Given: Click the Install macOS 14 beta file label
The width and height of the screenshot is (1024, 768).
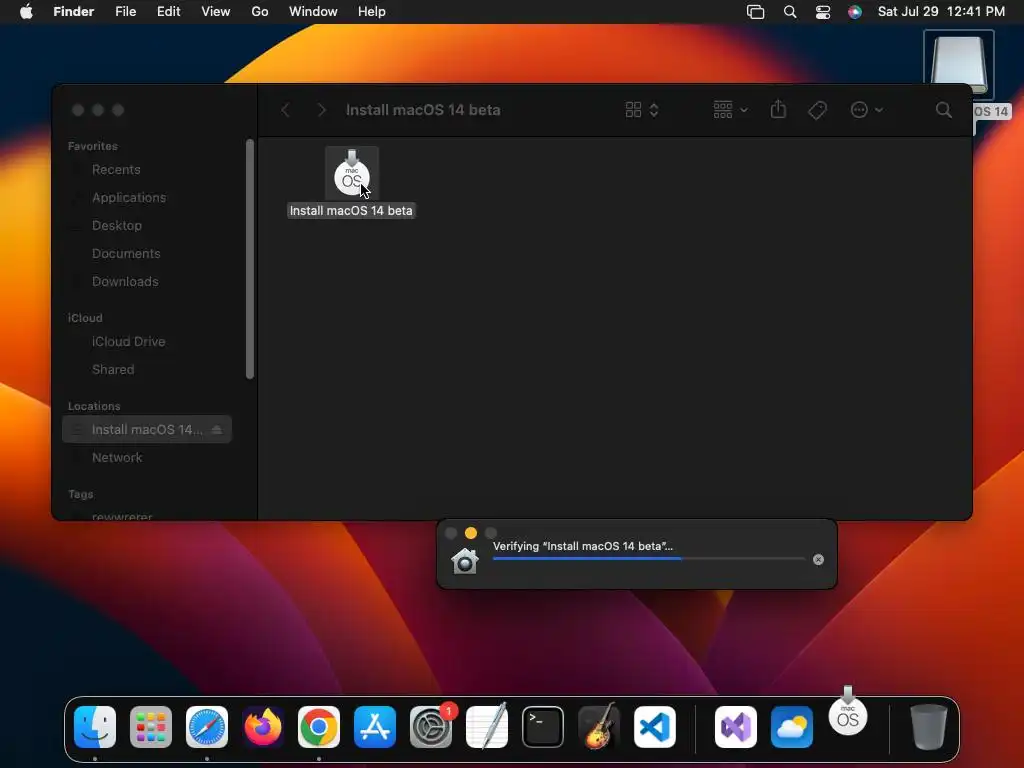Looking at the screenshot, I should coord(351,211).
